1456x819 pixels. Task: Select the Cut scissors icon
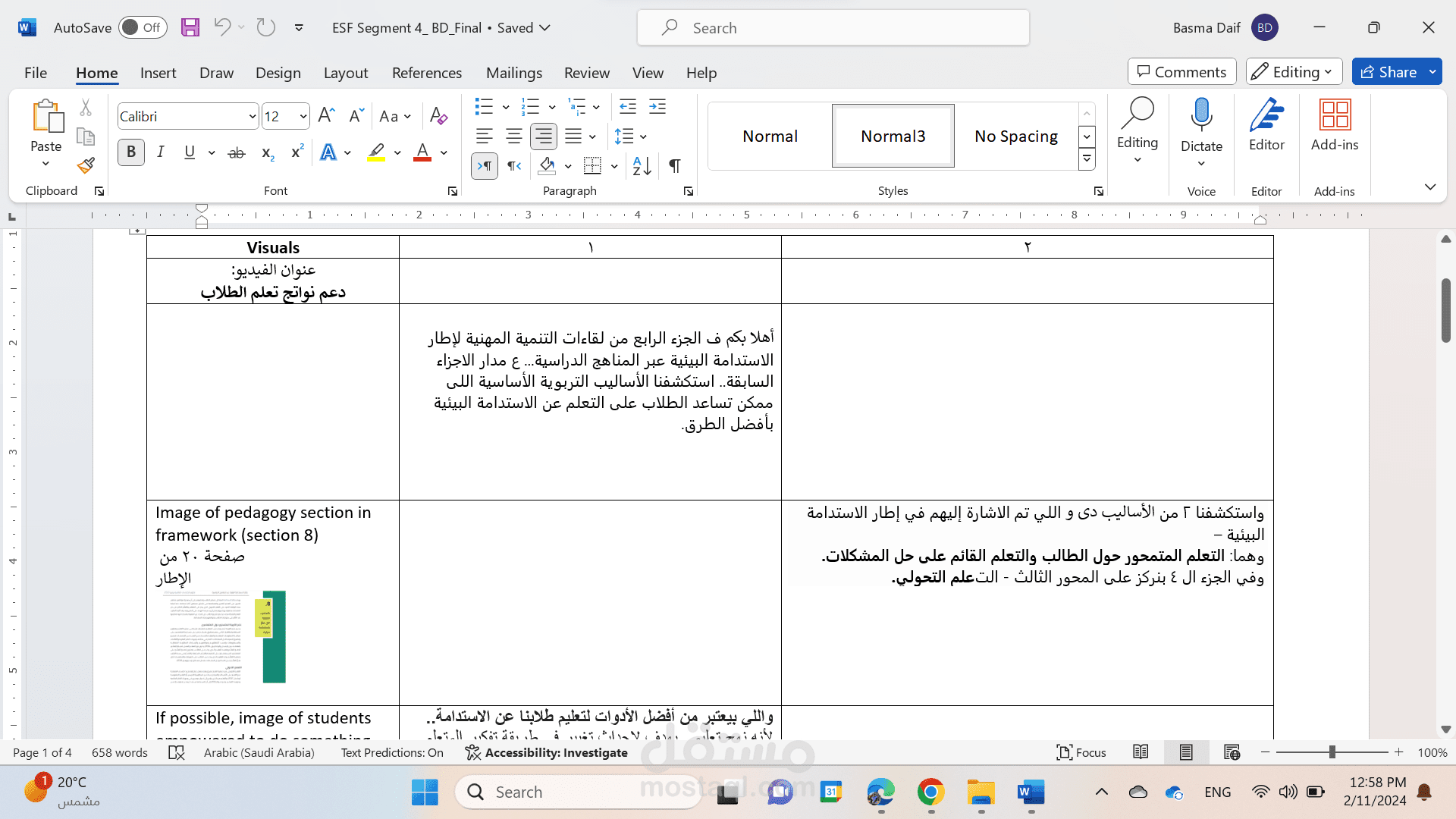[86, 108]
